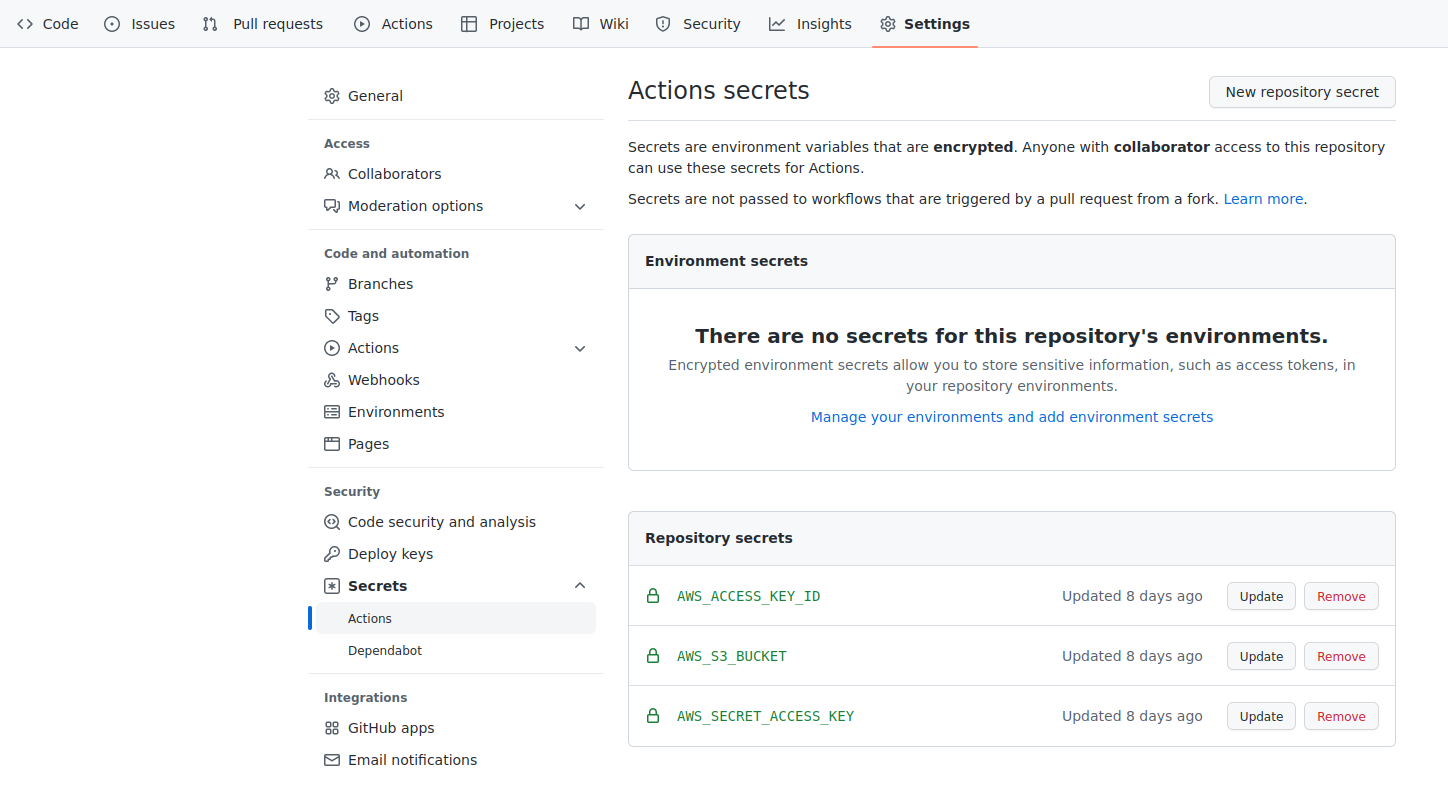
Task: Click the lock icon beside AWS_S3_BUCKET
Action: [x=653, y=656]
